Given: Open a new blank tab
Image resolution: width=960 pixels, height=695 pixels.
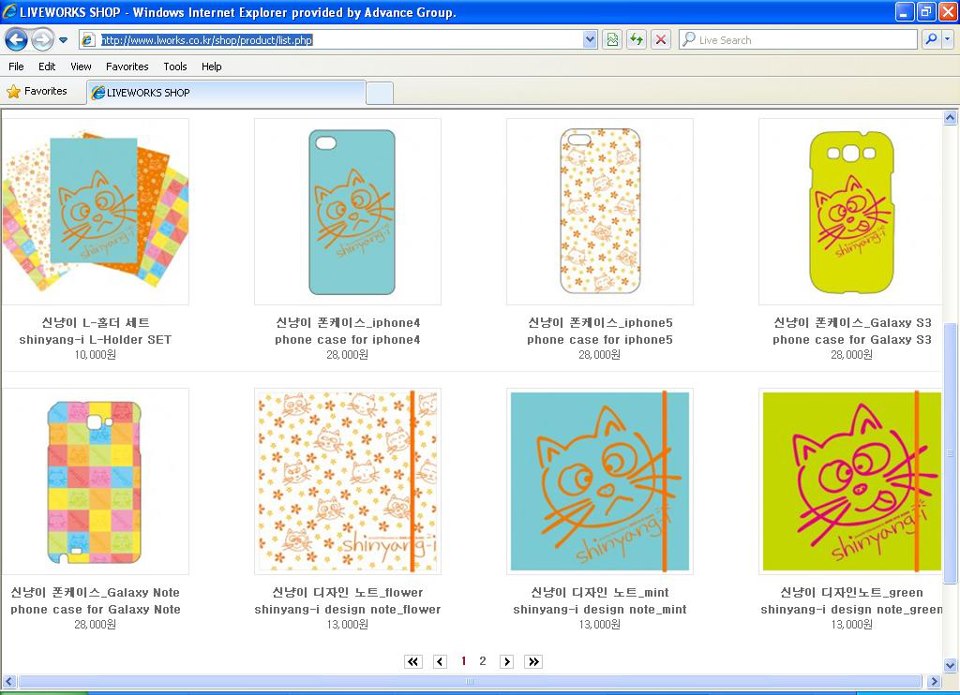Looking at the screenshot, I should point(380,93).
